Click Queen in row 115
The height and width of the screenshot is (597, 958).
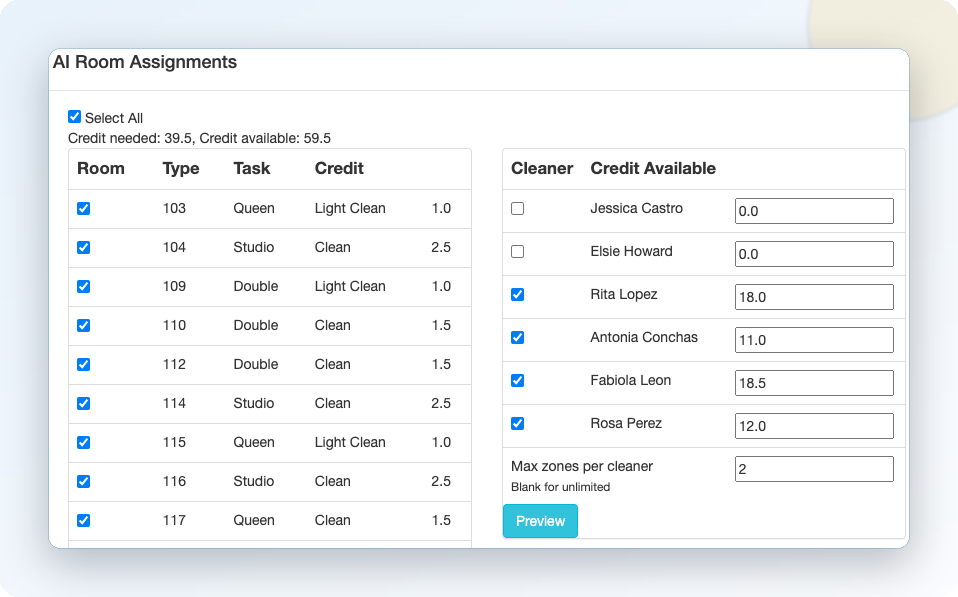click(254, 442)
